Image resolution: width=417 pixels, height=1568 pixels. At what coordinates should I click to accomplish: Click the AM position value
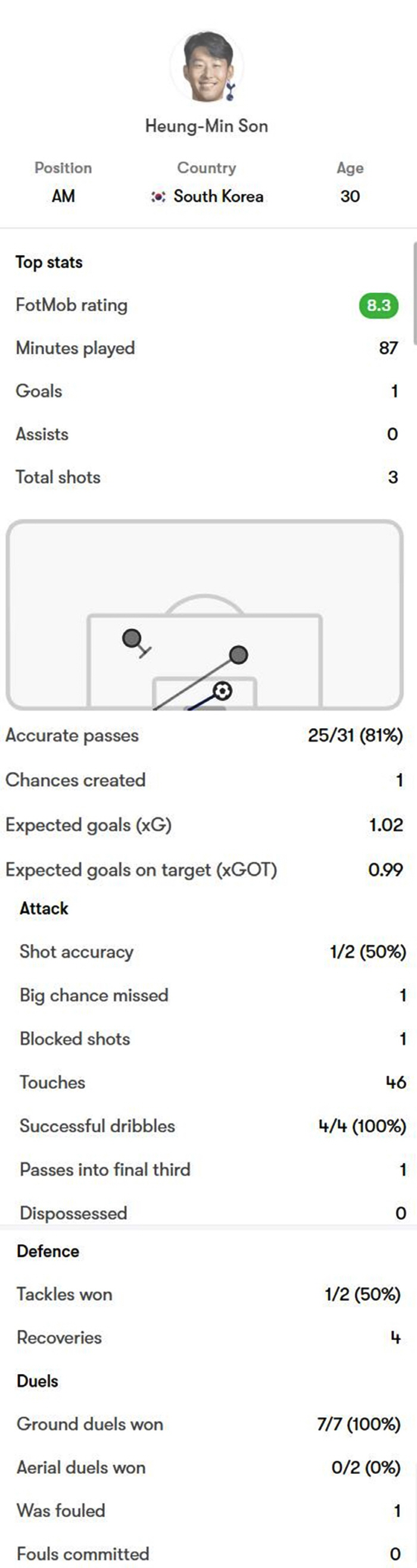click(x=63, y=196)
